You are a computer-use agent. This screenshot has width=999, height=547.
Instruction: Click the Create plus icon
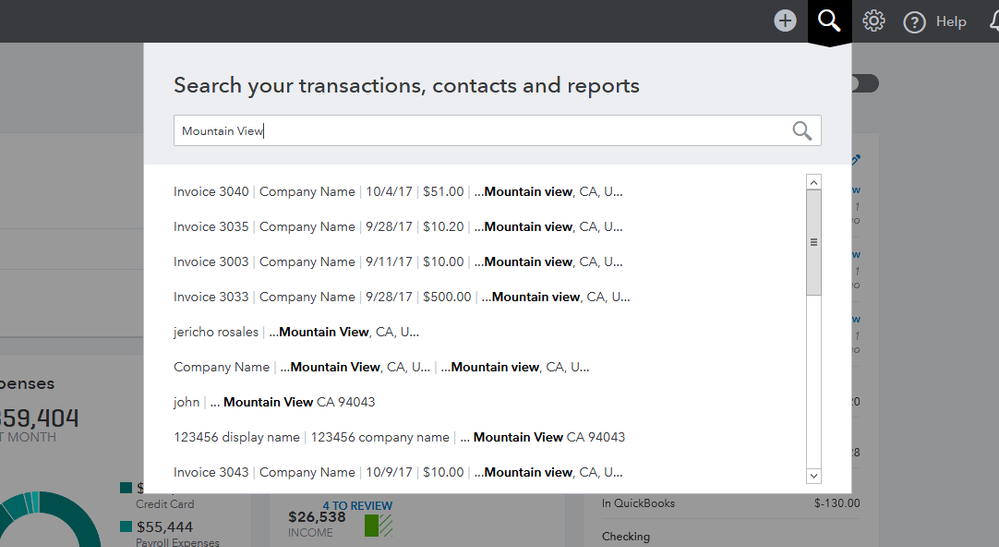pos(785,21)
